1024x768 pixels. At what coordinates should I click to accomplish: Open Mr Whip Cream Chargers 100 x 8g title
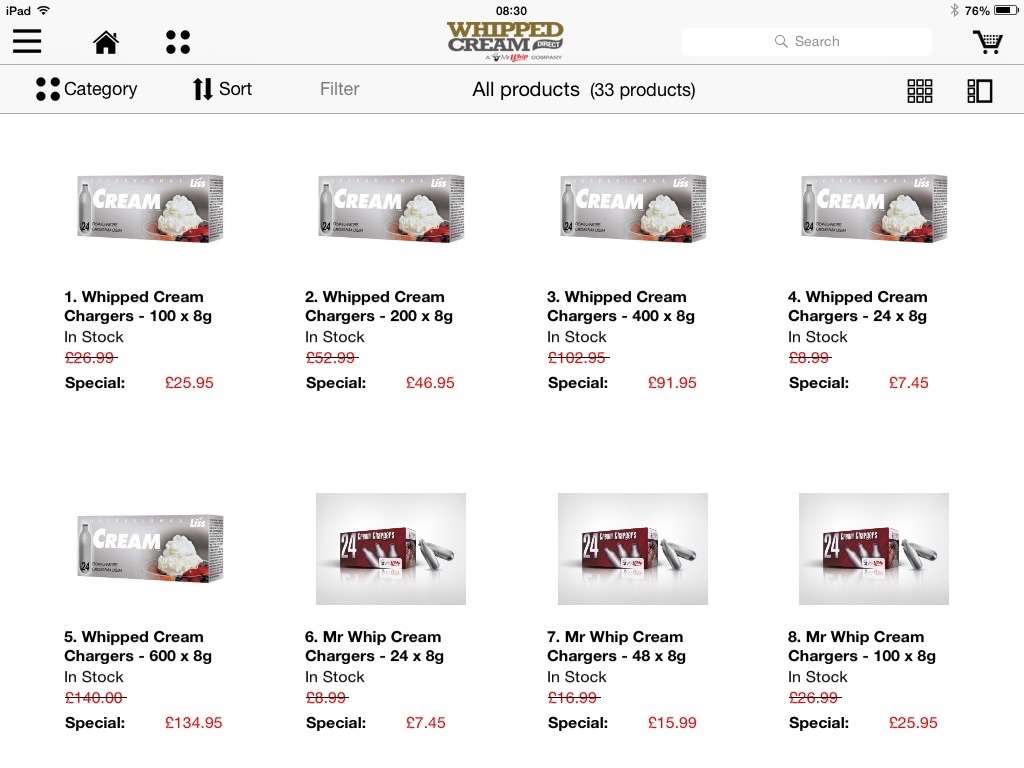click(x=861, y=646)
